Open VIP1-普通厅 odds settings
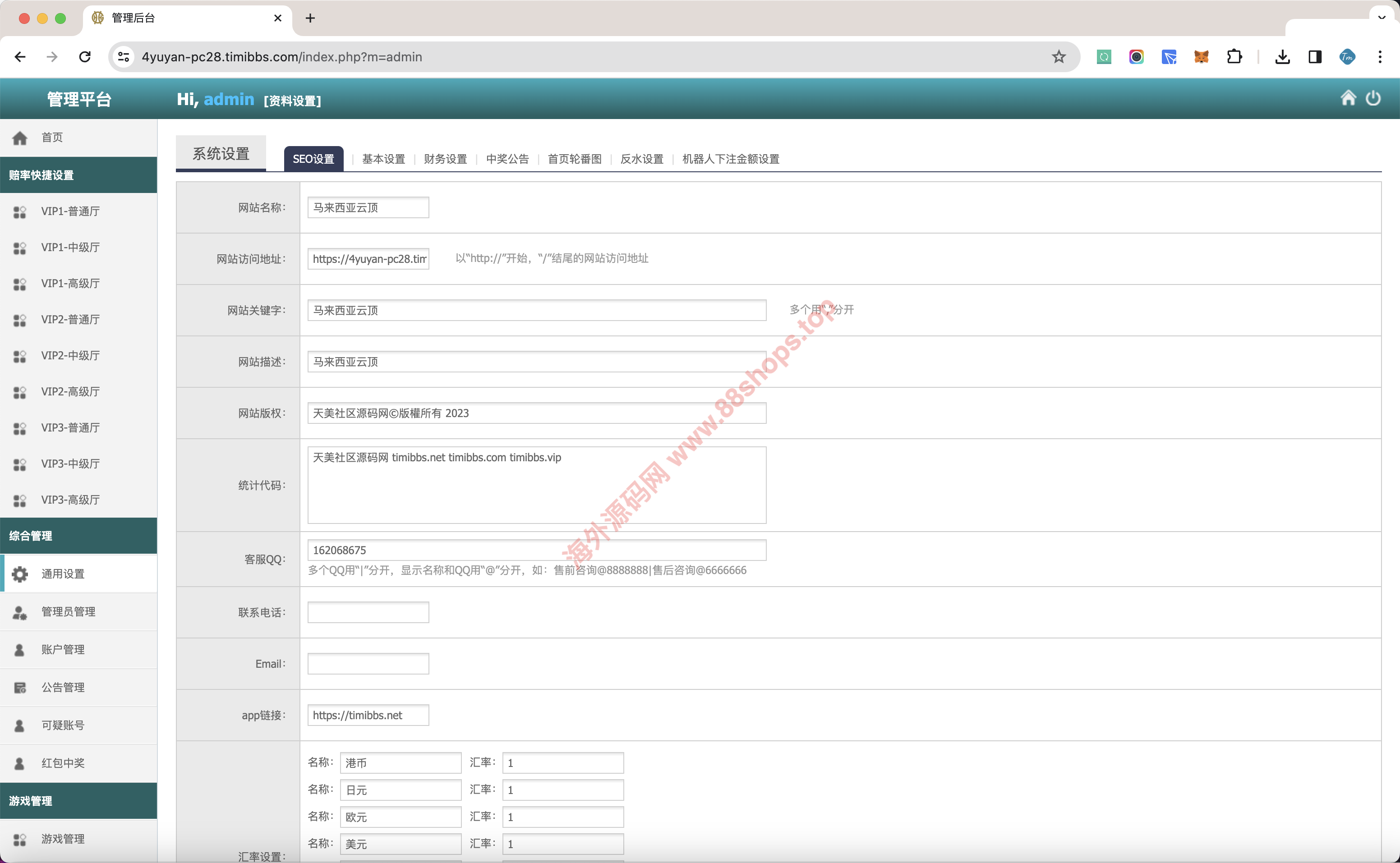 click(70, 211)
